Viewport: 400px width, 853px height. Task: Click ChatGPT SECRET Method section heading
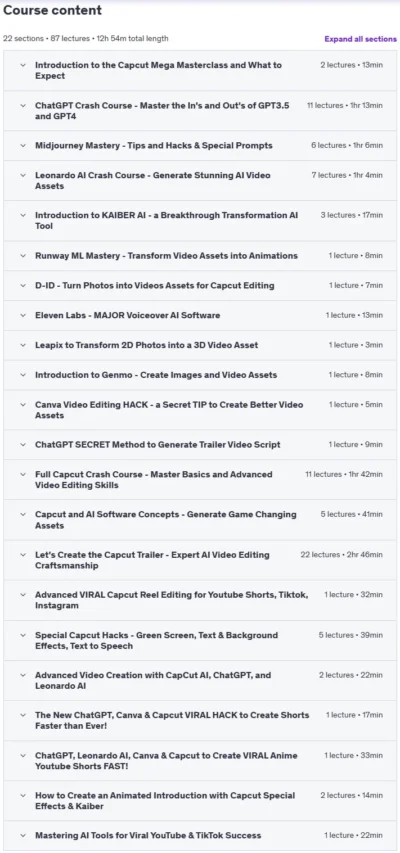coord(157,444)
